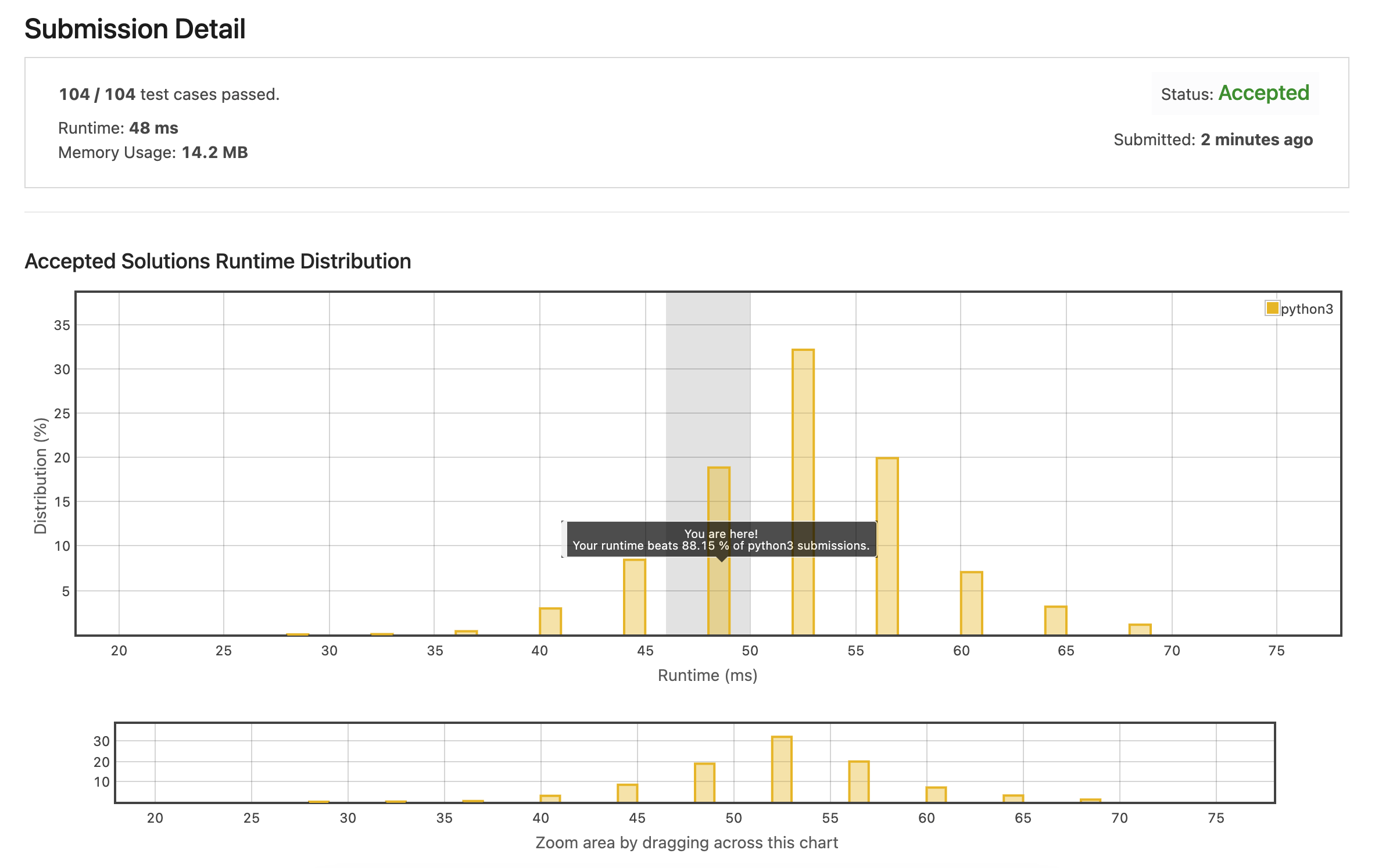Click the Submission Detail heading
The width and height of the screenshot is (1375, 868).
pyautogui.click(x=135, y=29)
